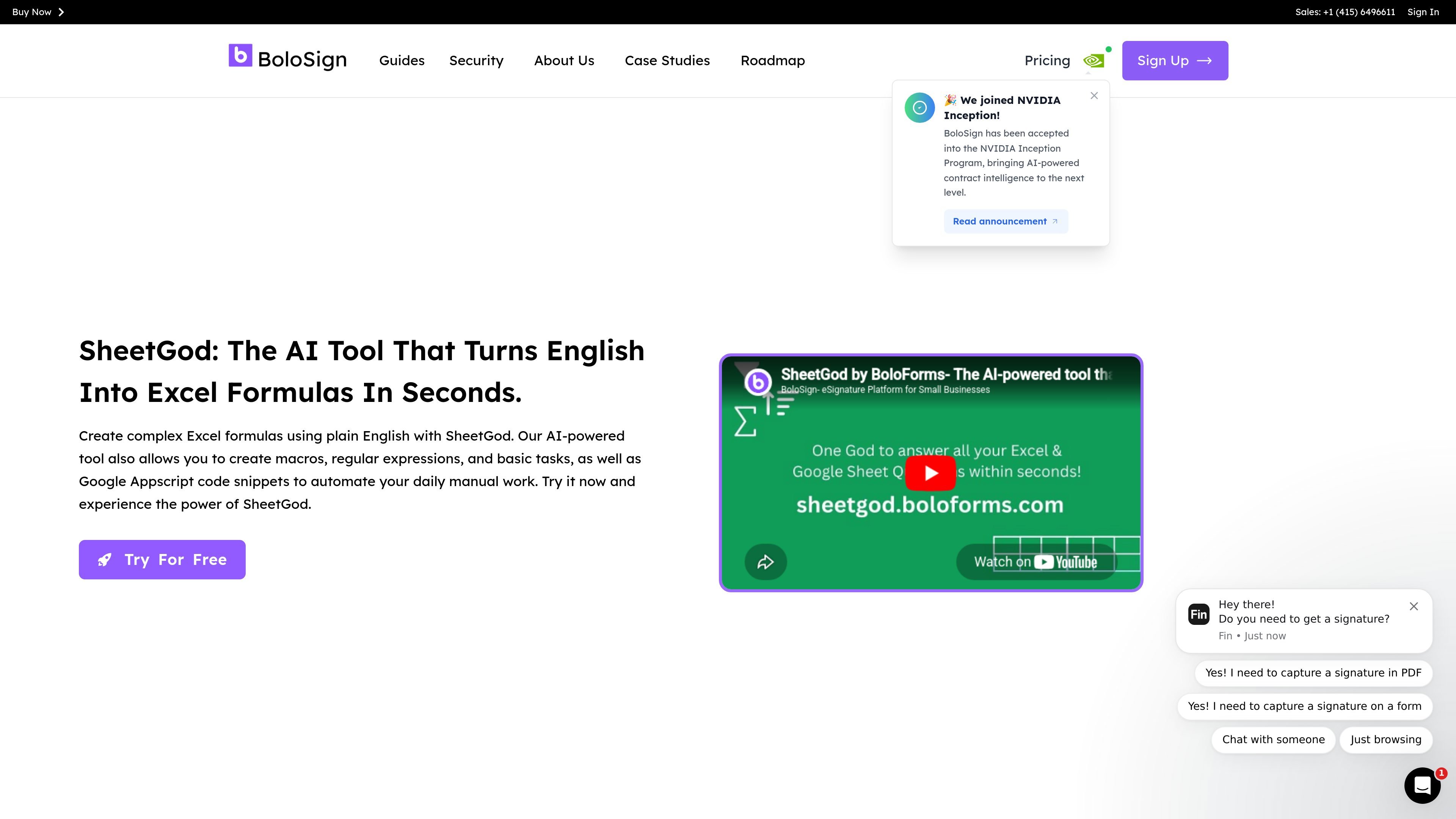Click Sign In link in top bar
Viewport: 1456px width, 819px height.
[1423, 12]
